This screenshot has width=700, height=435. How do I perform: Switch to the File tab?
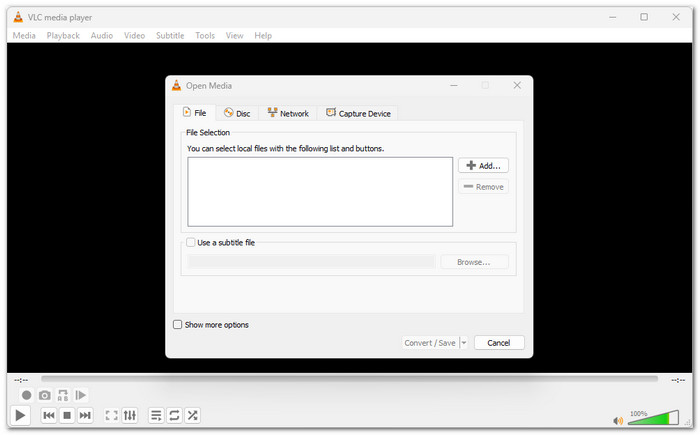[195, 113]
